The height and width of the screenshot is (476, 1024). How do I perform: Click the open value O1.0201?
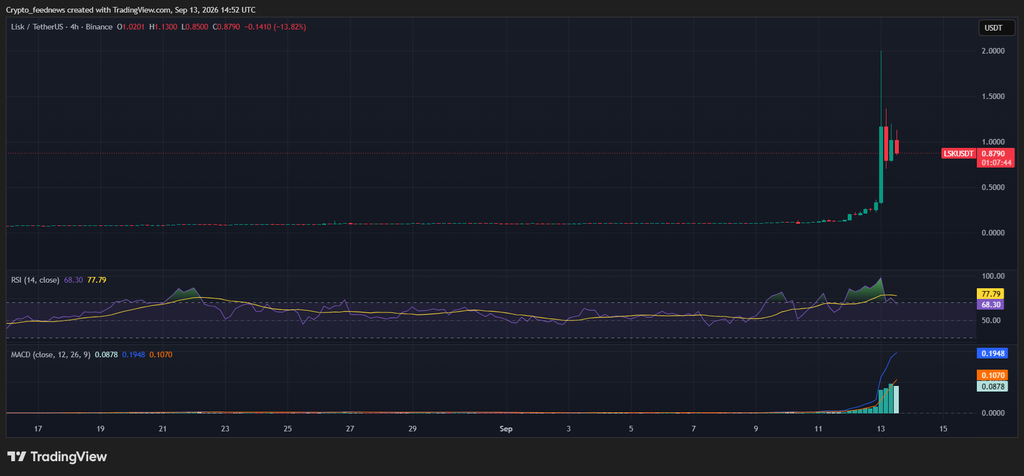tap(131, 27)
